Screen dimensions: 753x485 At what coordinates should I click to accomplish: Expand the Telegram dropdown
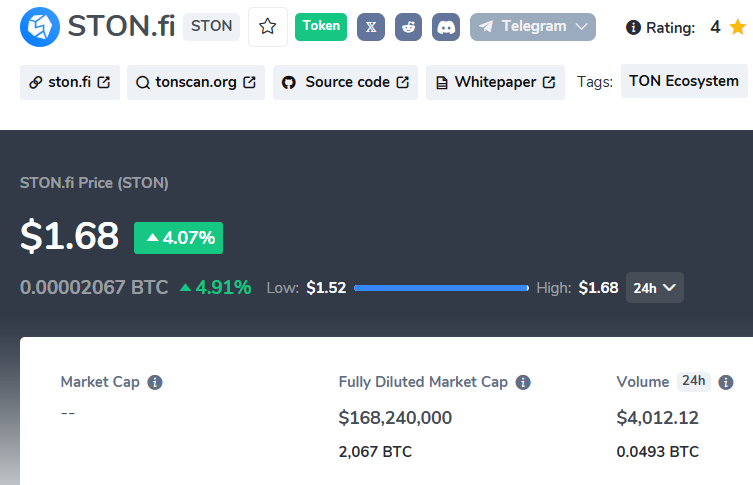click(x=533, y=27)
